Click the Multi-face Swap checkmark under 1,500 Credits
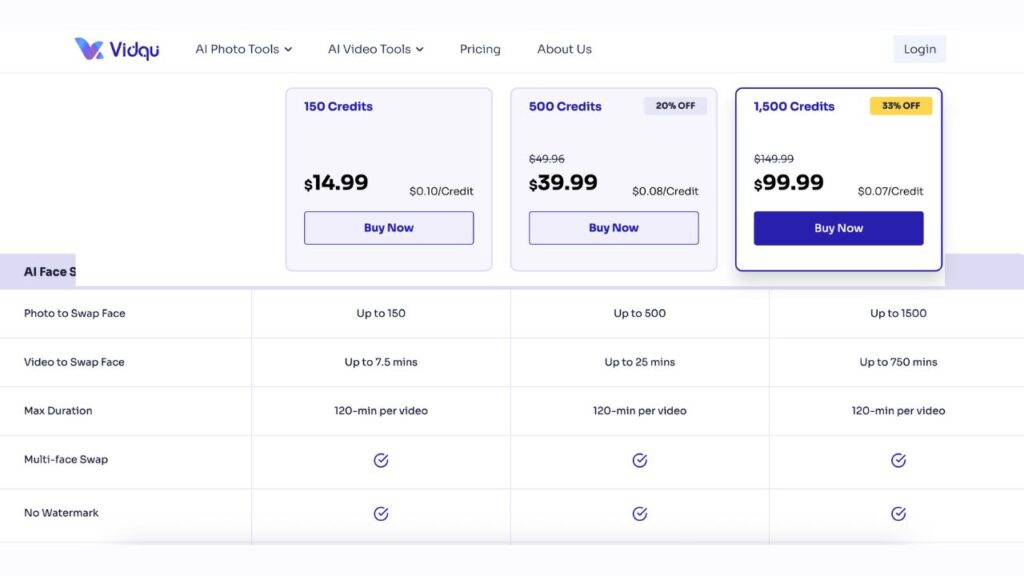The width and height of the screenshot is (1024, 576). (x=897, y=461)
